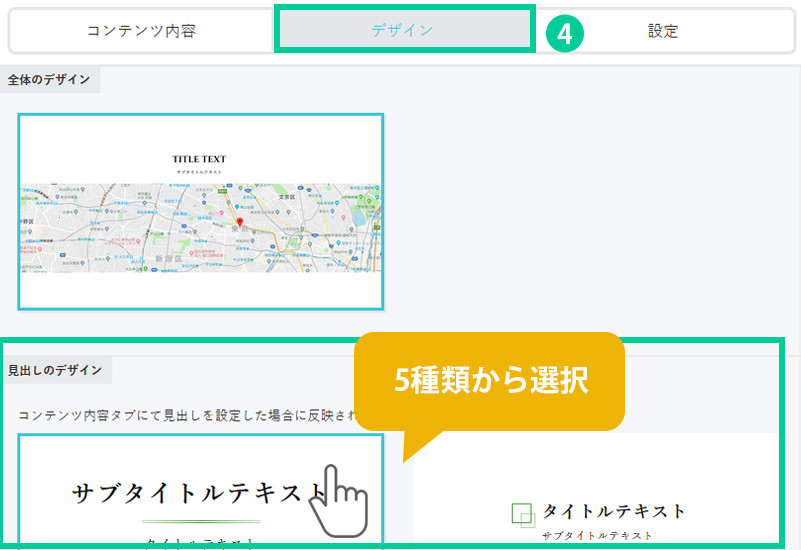The height and width of the screenshot is (550, 801).
Task: Click the 全体のデザイン section label
Action: pyautogui.click(x=49, y=79)
